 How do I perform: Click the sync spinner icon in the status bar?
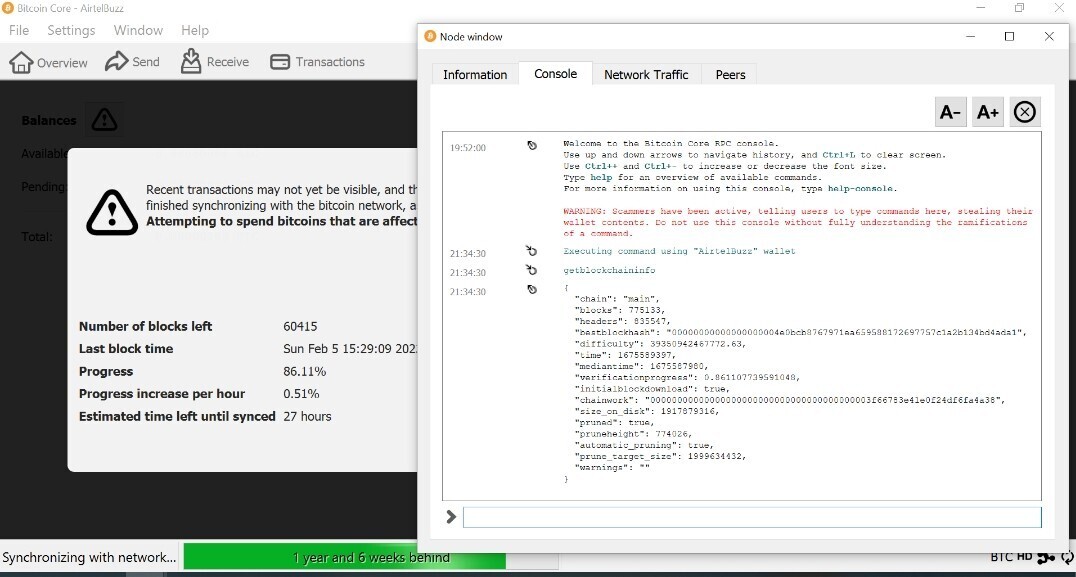pos(1068,558)
